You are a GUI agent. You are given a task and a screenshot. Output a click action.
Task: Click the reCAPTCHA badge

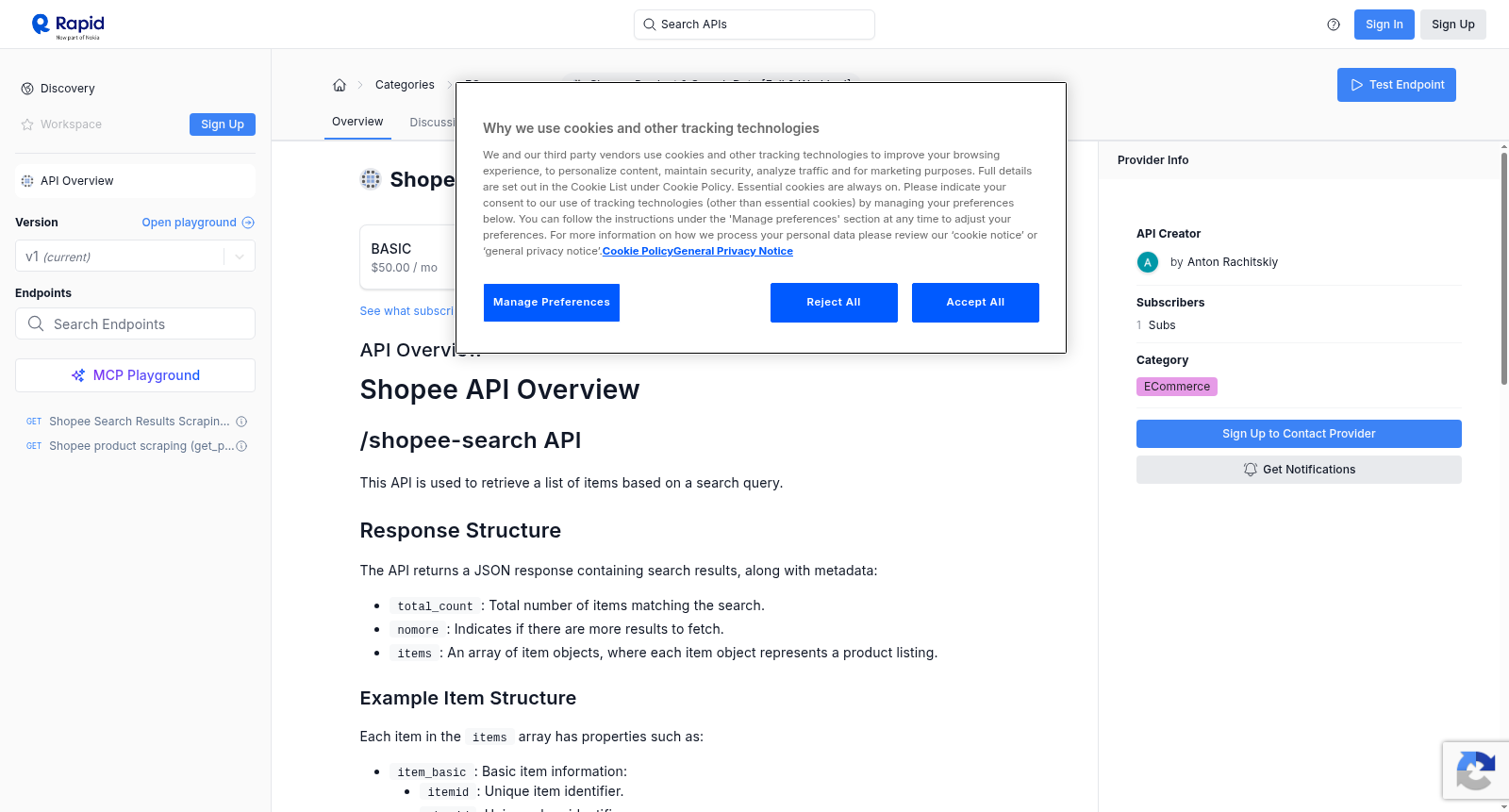pos(1476,771)
